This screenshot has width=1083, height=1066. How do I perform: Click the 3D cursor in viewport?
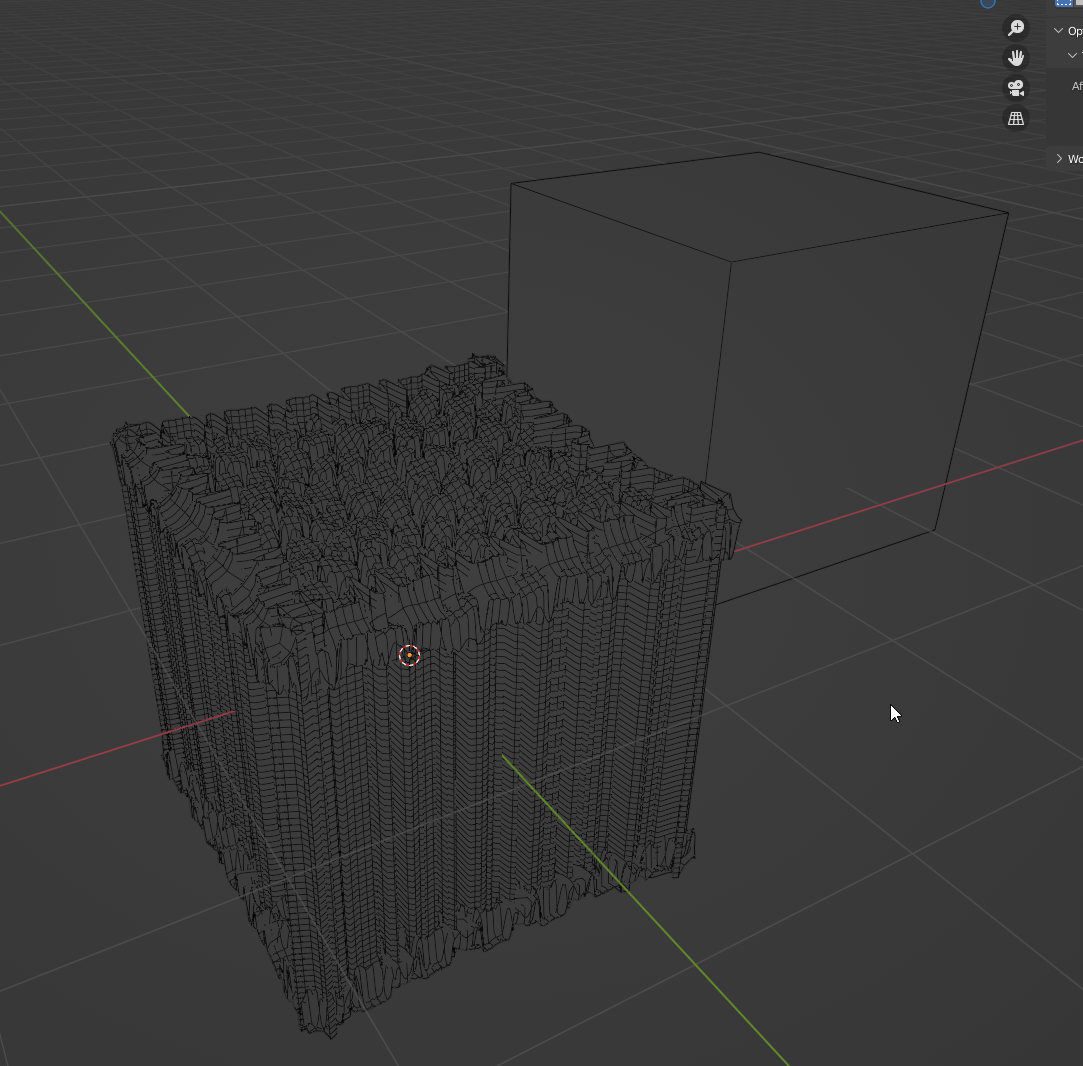pos(410,656)
